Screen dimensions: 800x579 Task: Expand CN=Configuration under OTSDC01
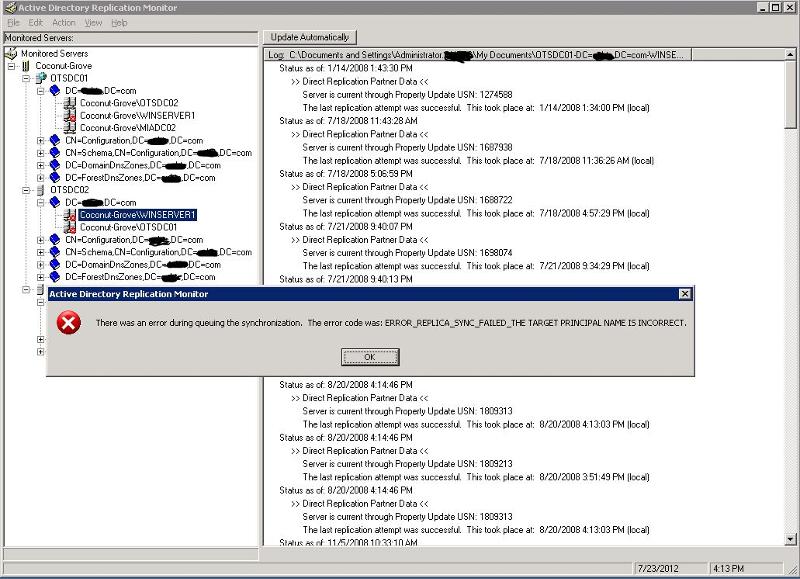[x=41, y=140]
